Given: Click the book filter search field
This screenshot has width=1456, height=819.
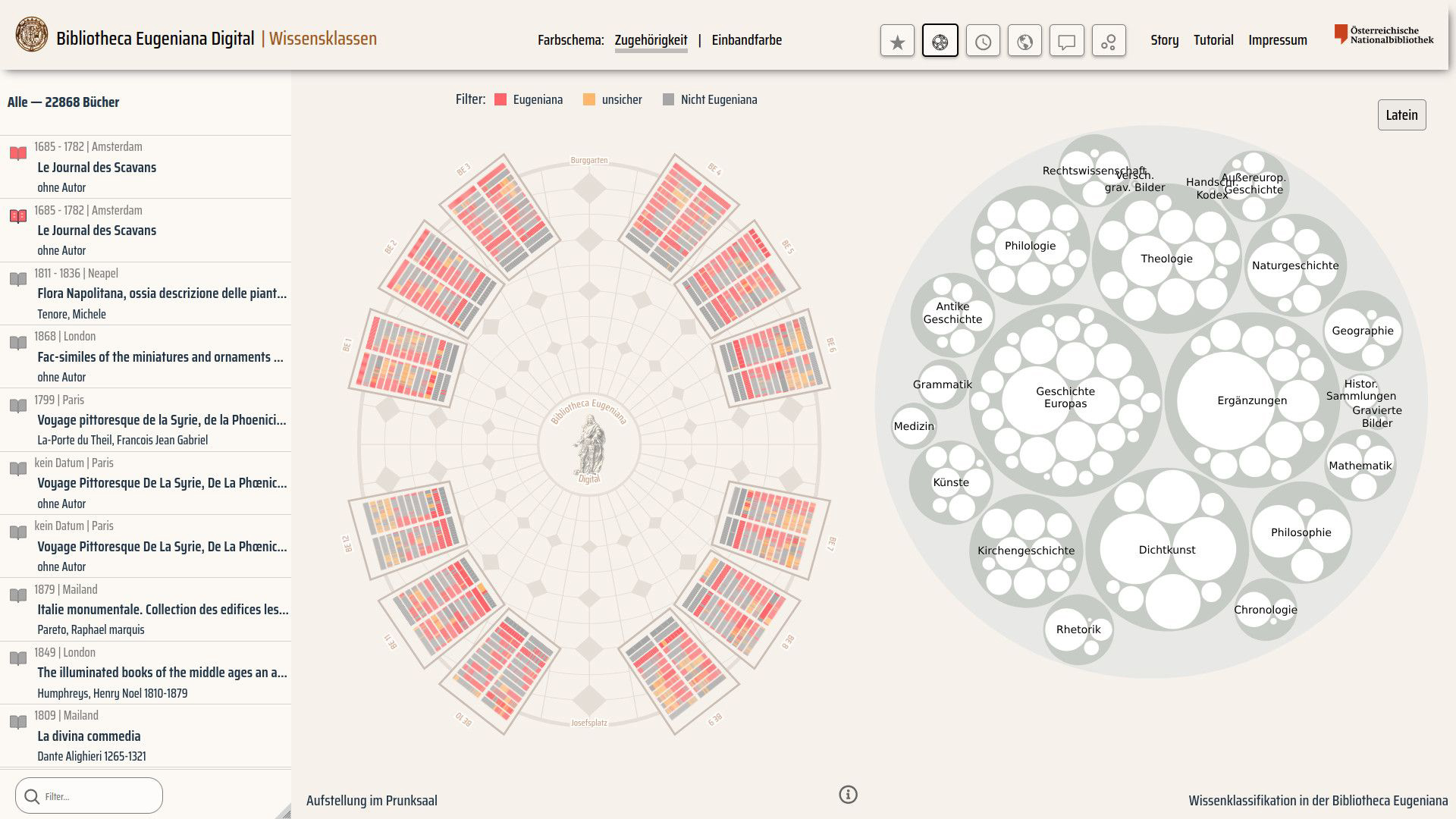Looking at the screenshot, I should click(89, 795).
